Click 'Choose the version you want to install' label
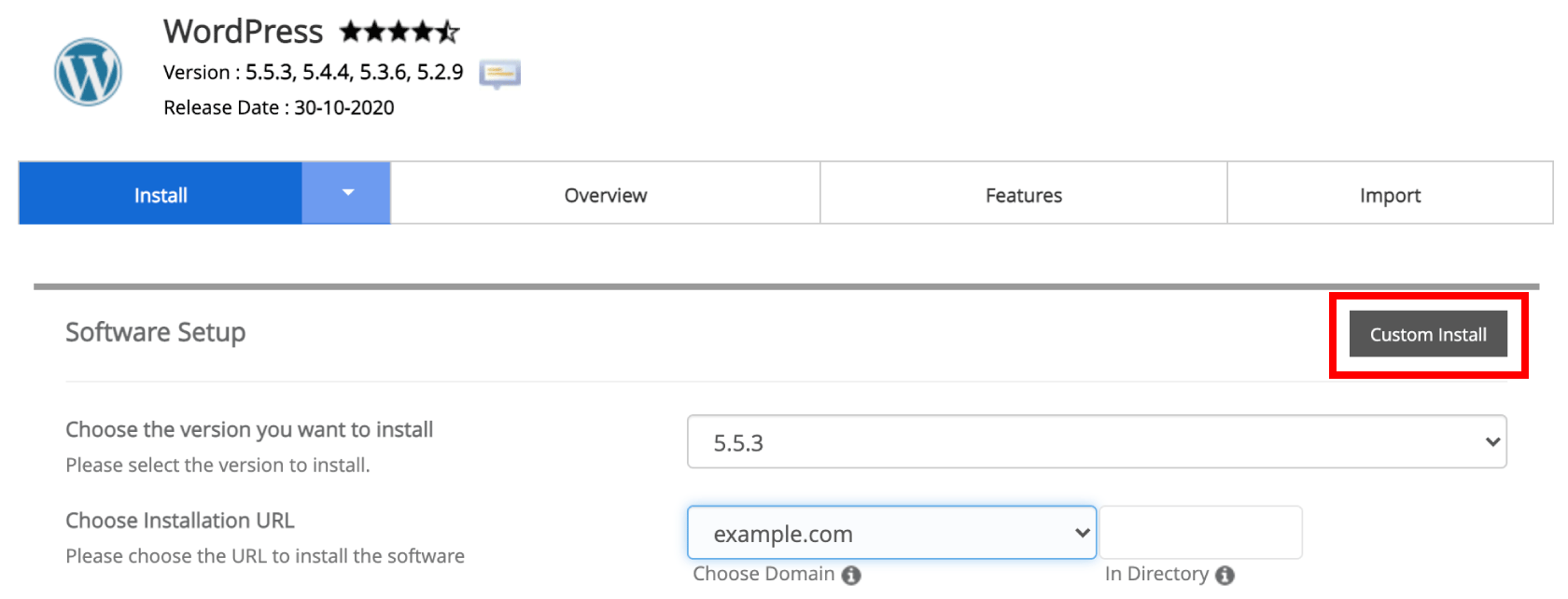The image size is (1568, 599). 249,430
